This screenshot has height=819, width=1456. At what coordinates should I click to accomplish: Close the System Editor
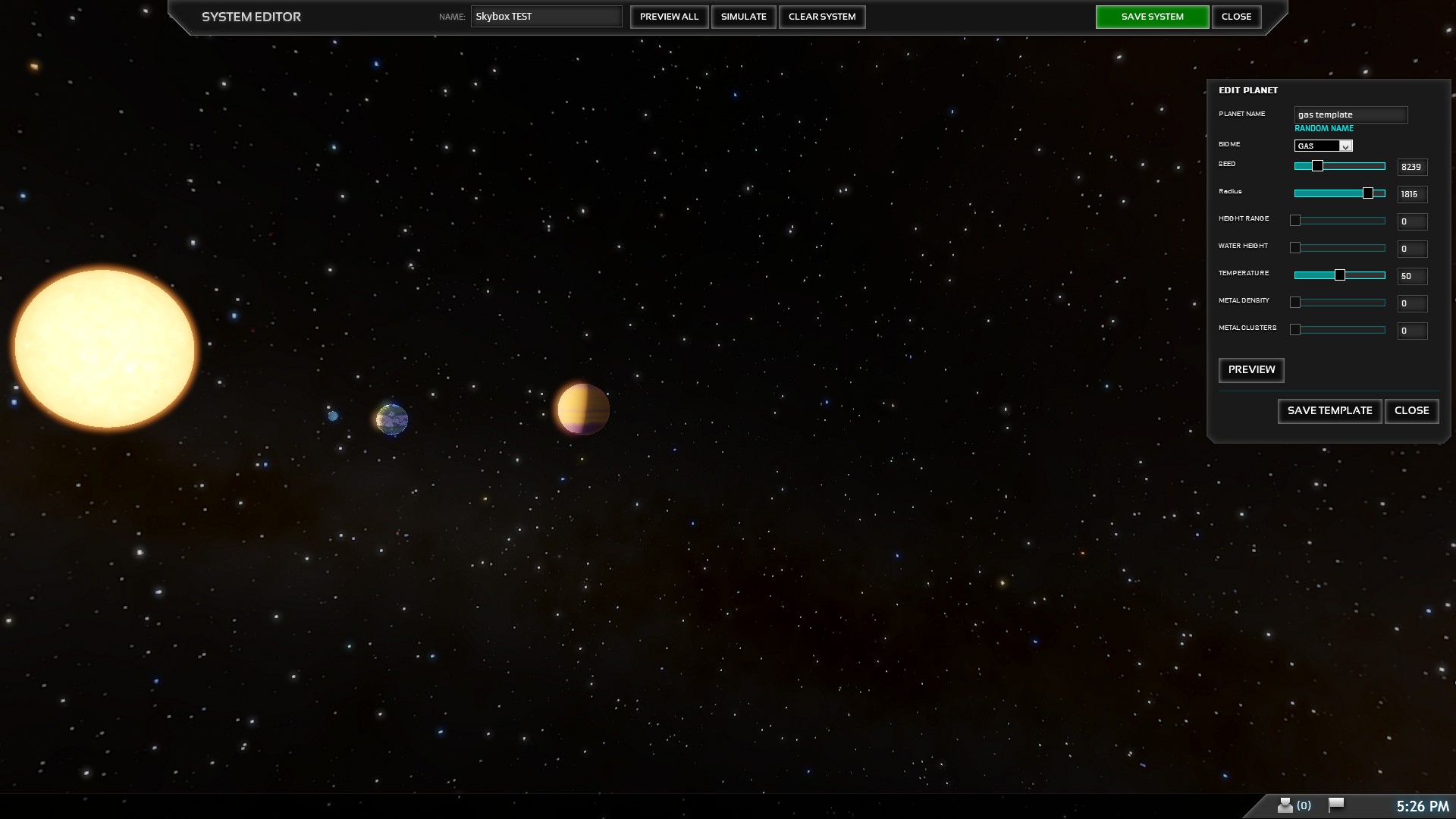pos(1236,17)
